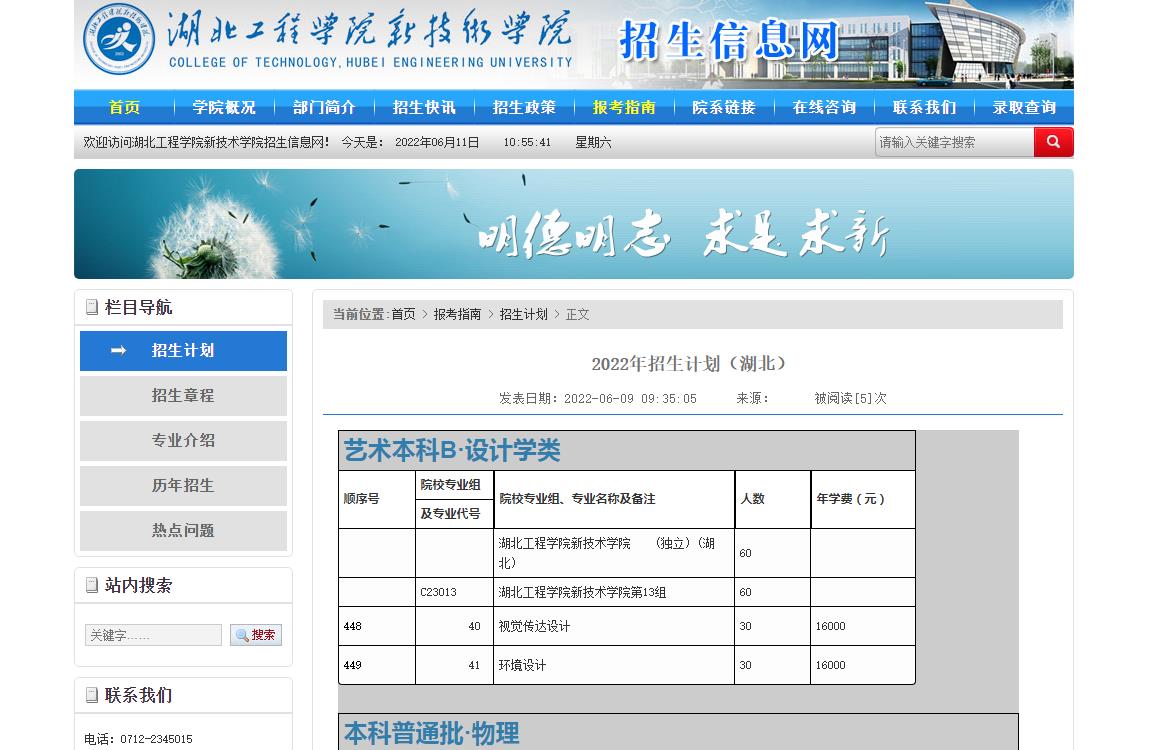Image resolution: width=1150 pixels, height=750 pixels.
Task: Click the document icon beside 站内搜索
Action: coord(92,585)
